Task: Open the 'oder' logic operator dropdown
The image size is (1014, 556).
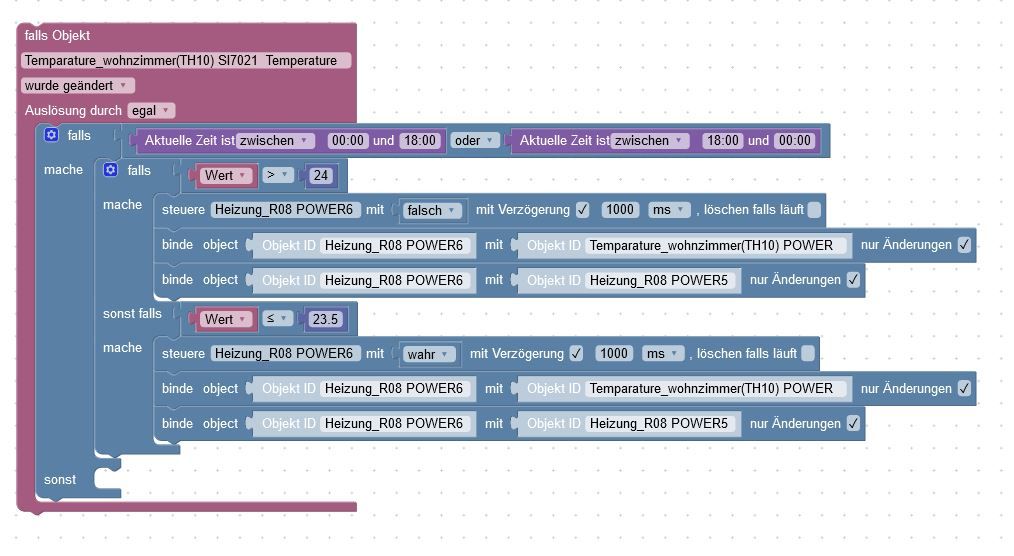Action: pos(473,140)
